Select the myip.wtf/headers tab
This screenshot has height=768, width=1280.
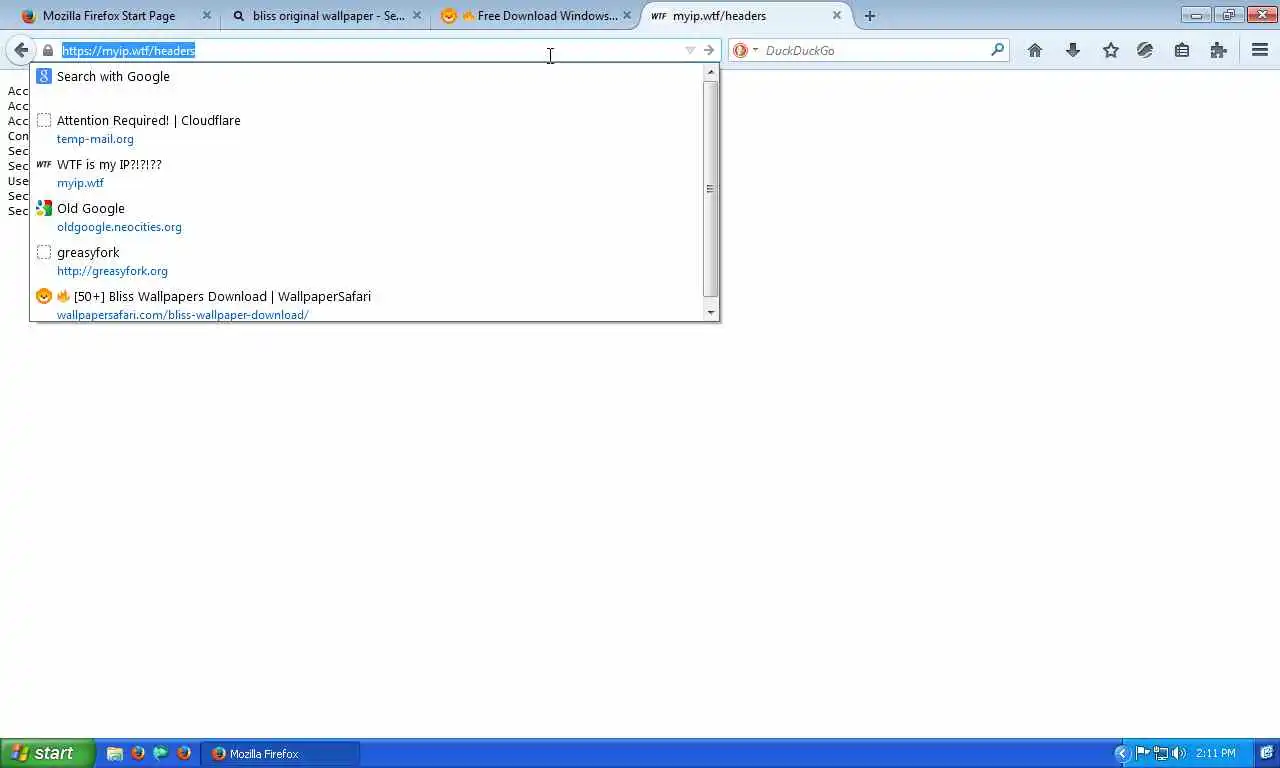coord(745,16)
